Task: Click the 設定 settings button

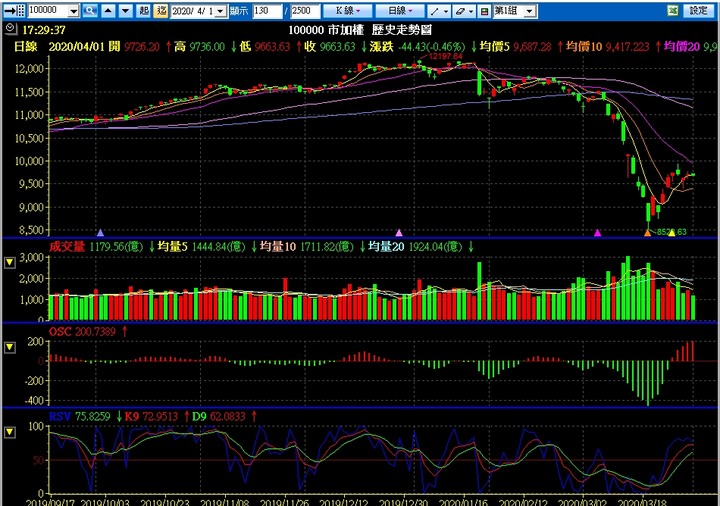Action: pos(698,11)
